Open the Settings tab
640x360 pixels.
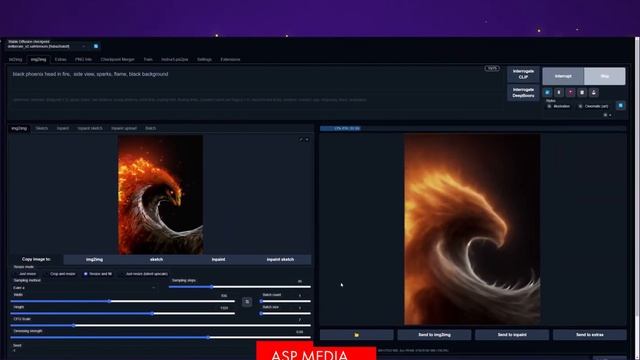[x=204, y=60]
